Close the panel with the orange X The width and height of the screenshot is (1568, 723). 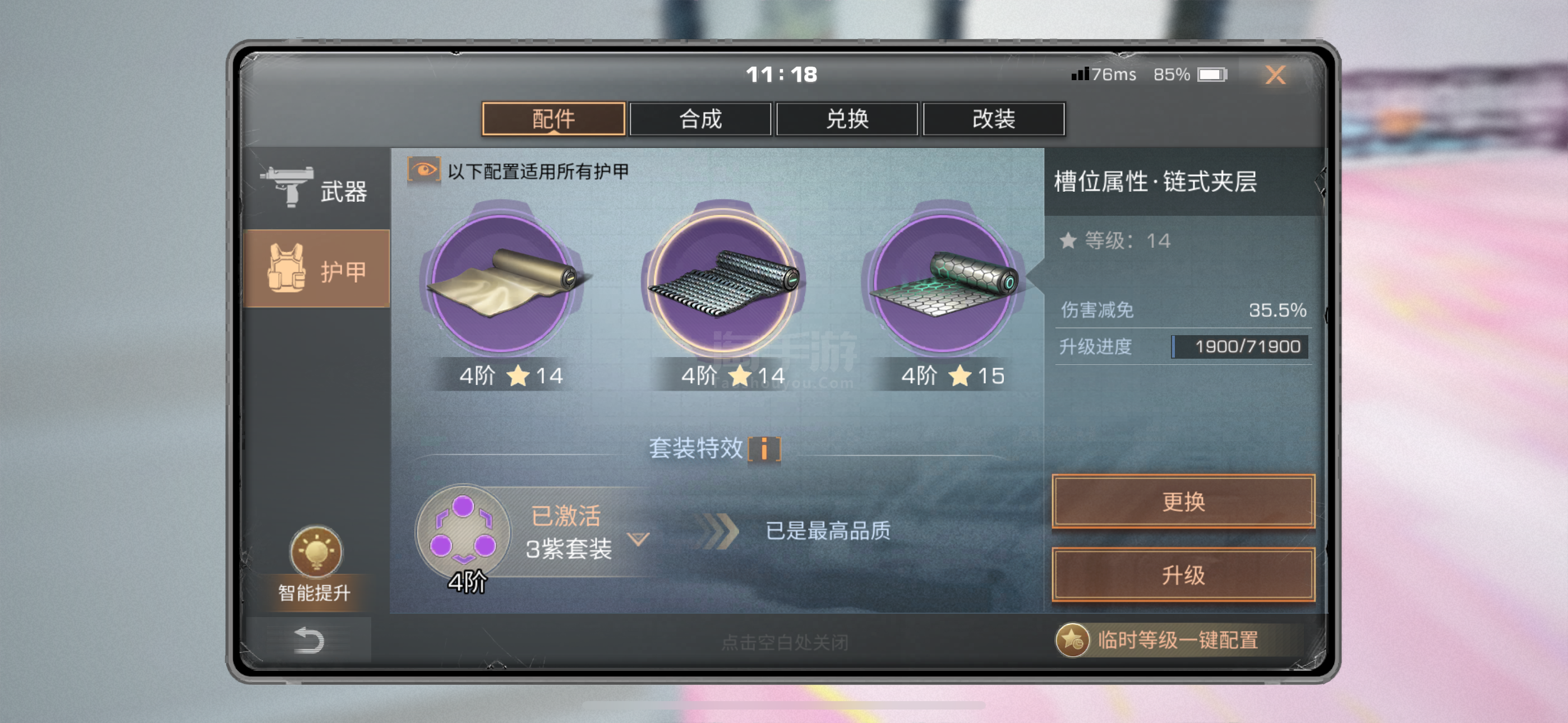coord(1275,75)
